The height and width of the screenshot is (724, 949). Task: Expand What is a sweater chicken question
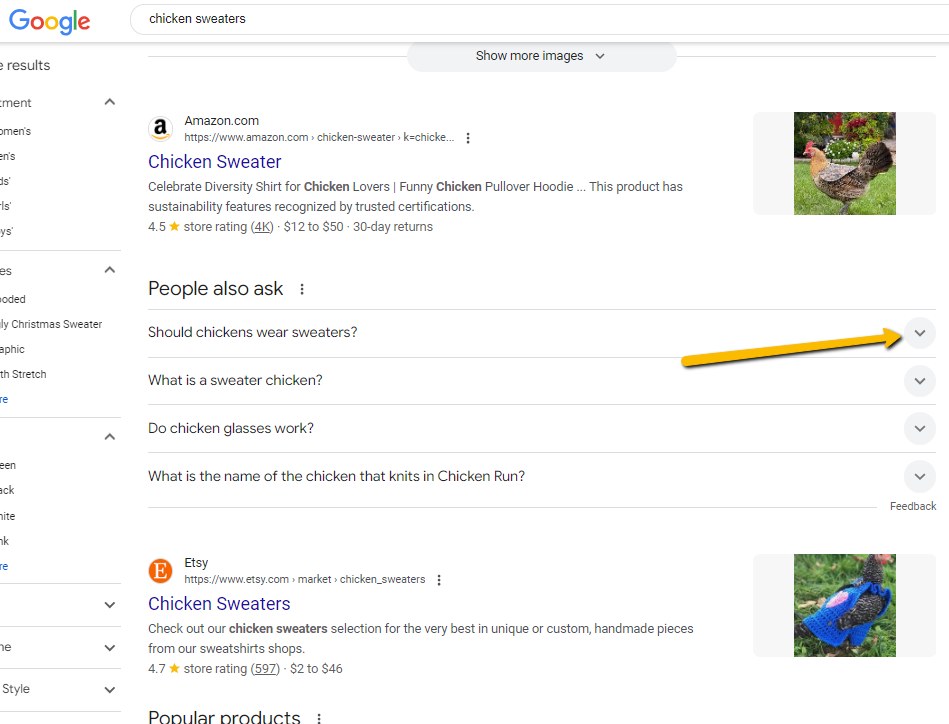919,381
